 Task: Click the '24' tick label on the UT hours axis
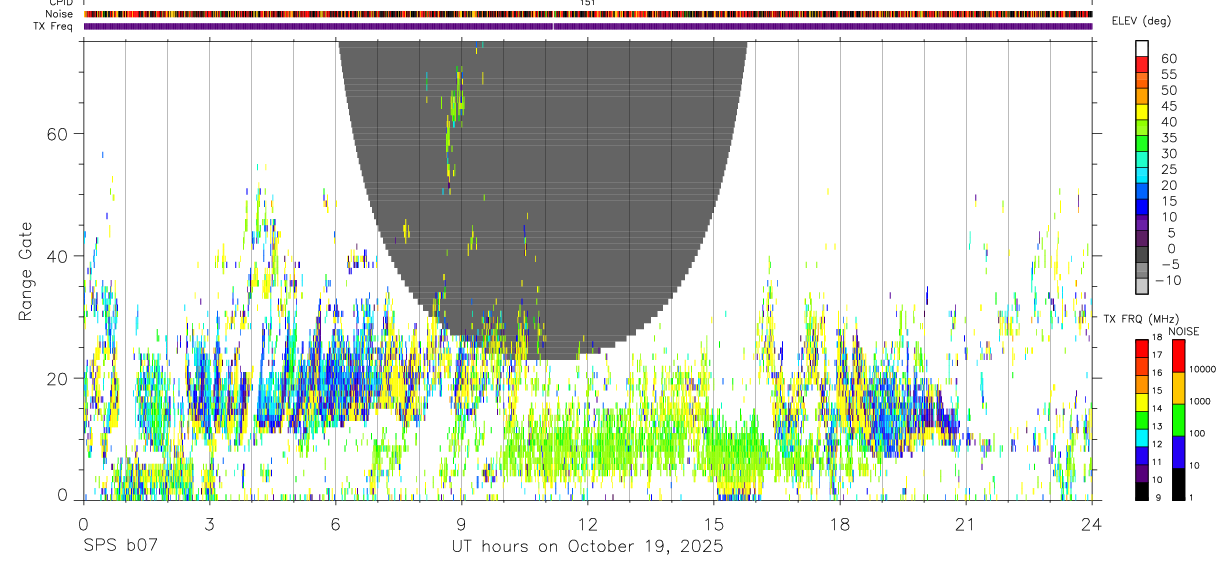[1091, 524]
